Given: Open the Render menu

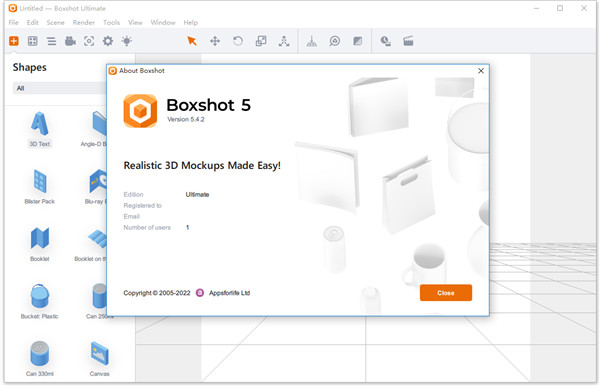Looking at the screenshot, I should click(x=83, y=23).
